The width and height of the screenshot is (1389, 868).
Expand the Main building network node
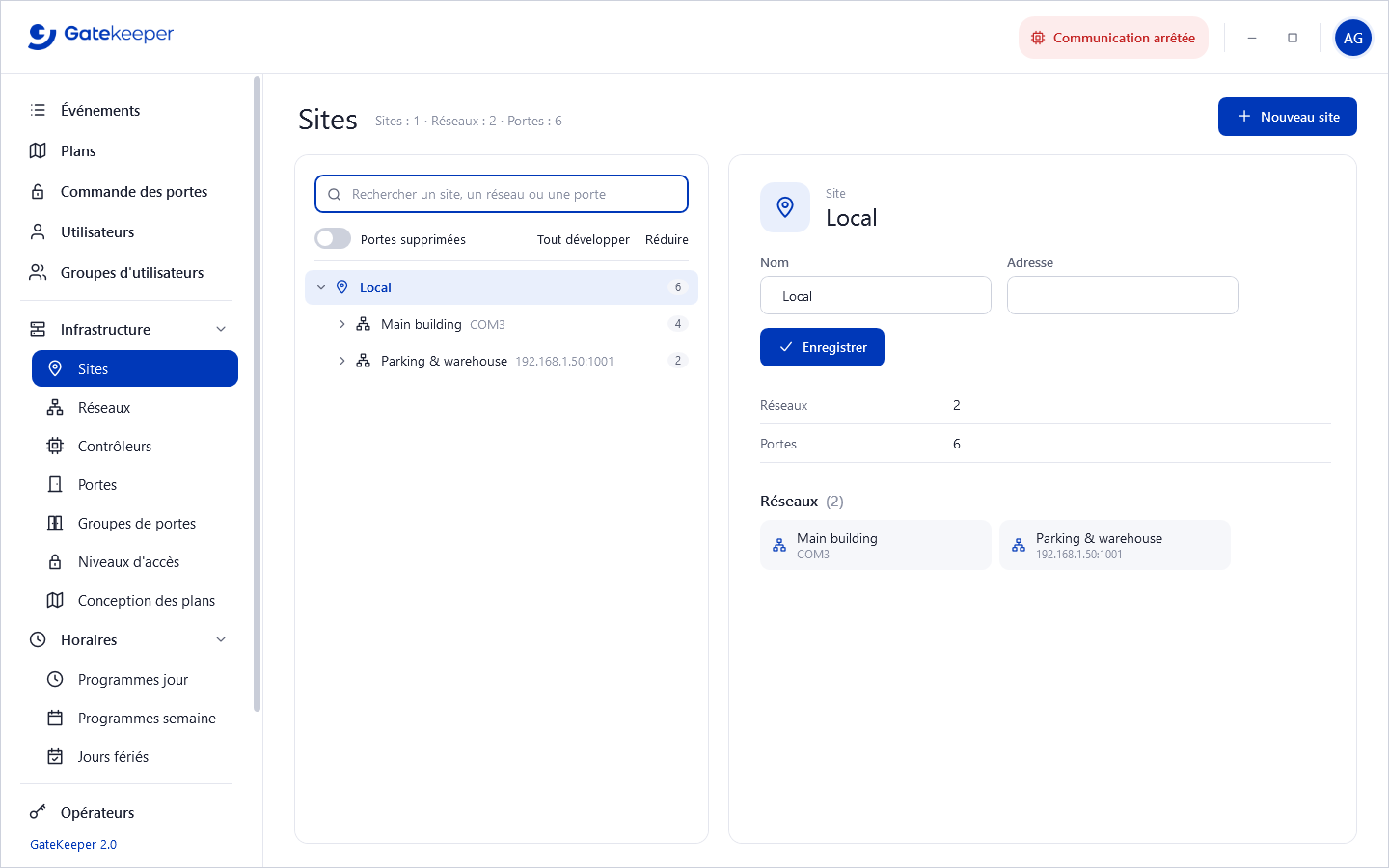pyautogui.click(x=341, y=324)
